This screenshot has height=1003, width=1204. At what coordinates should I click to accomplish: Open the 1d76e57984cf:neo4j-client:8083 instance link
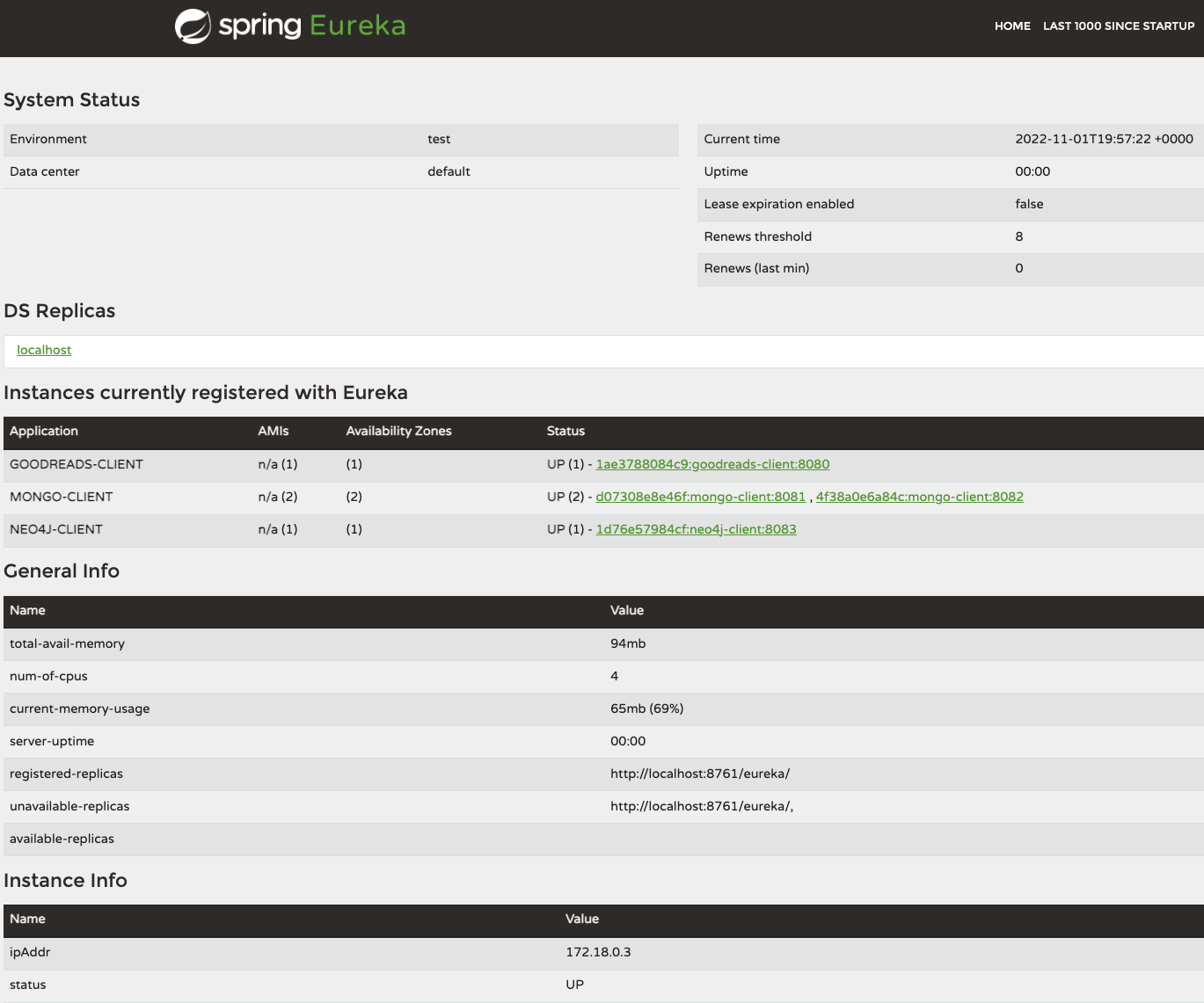[x=697, y=529]
